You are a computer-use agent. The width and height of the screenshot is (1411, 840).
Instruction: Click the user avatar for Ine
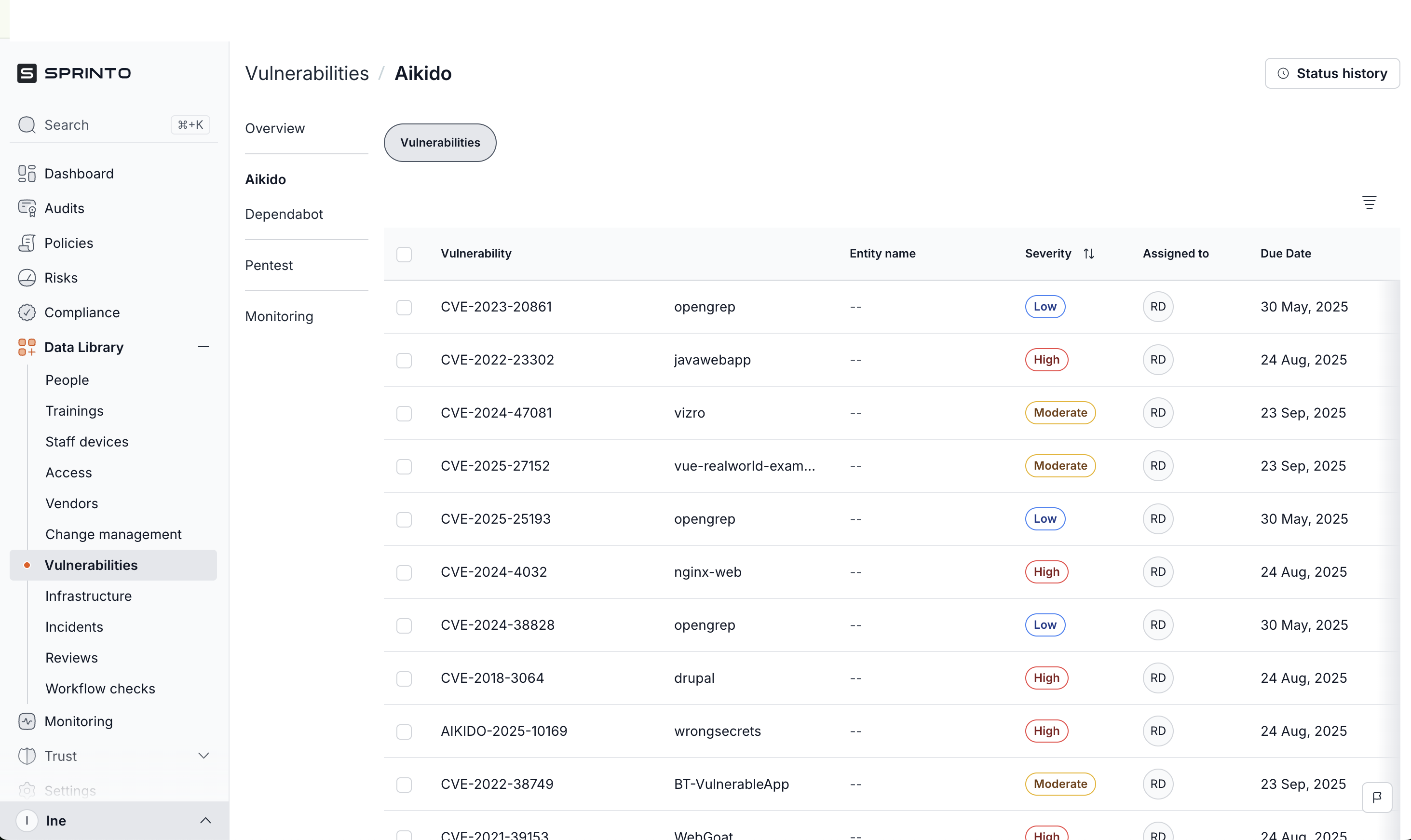point(27,820)
